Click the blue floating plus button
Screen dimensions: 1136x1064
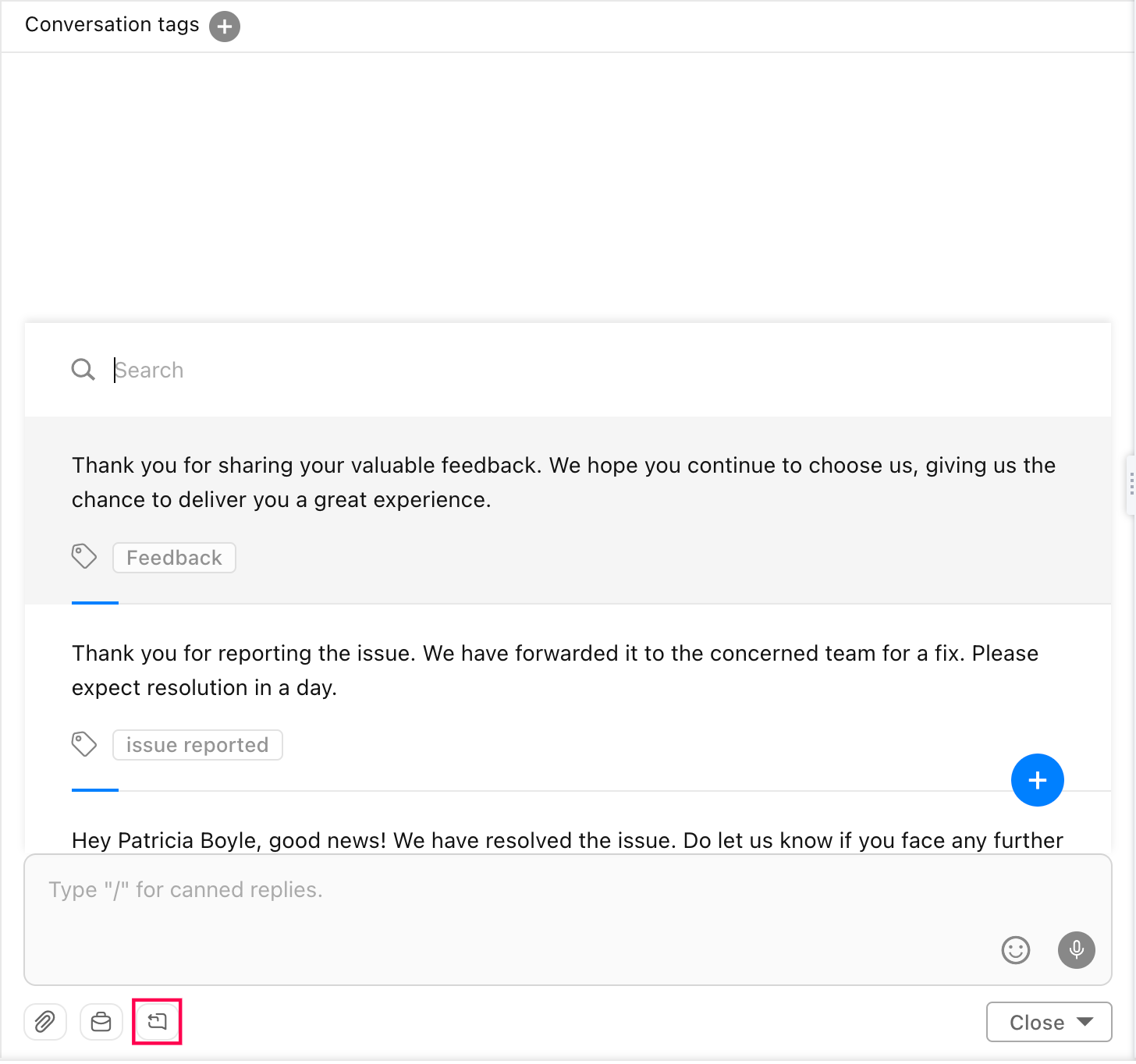(1038, 780)
